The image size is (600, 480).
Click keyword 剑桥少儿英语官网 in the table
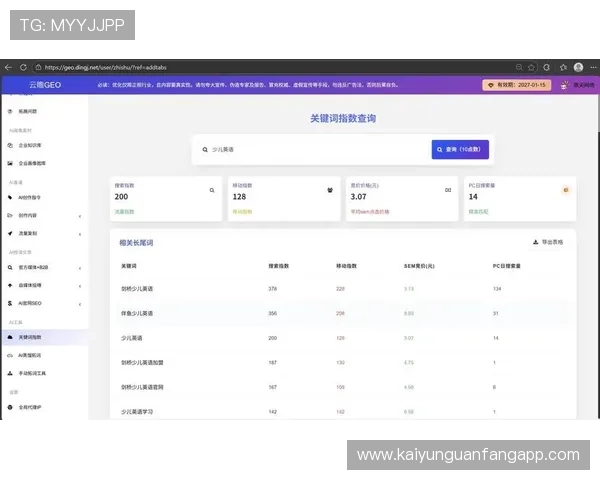click(142, 387)
